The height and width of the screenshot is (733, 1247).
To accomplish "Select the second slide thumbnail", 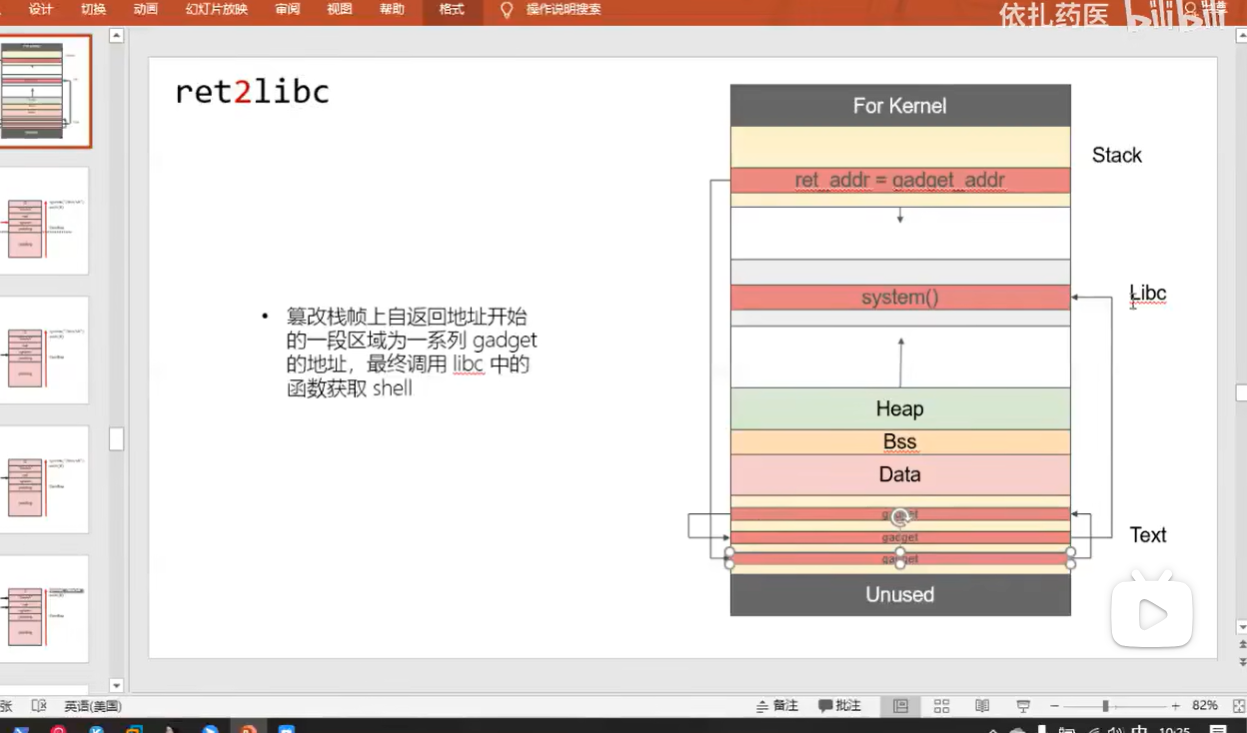I will 44,221.
